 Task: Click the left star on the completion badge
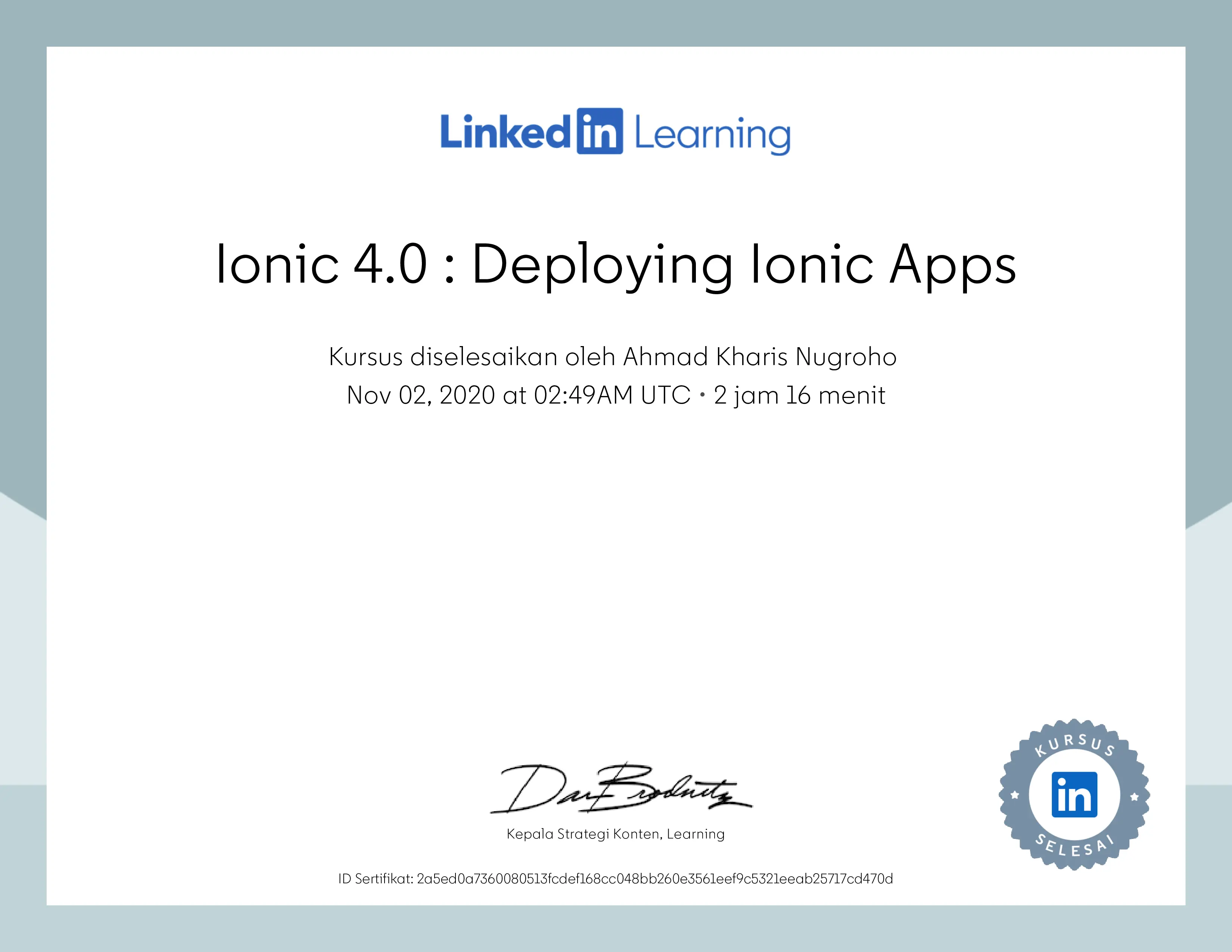1015,795
